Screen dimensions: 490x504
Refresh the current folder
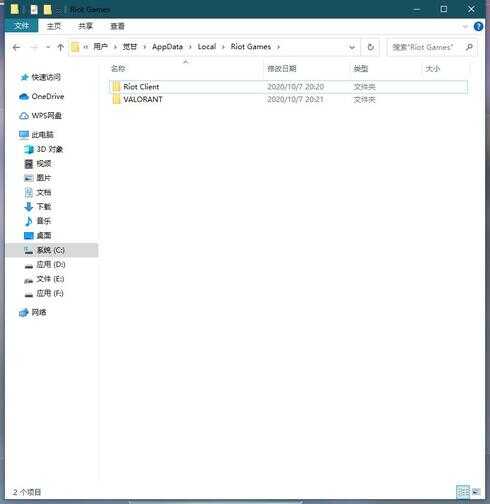coord(370,47)
